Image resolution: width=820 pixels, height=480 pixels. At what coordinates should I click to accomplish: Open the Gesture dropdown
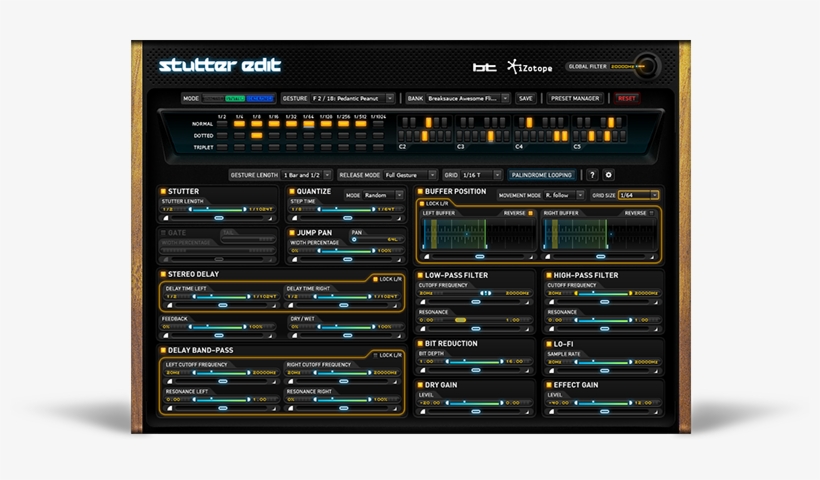(x=353, y=98)
